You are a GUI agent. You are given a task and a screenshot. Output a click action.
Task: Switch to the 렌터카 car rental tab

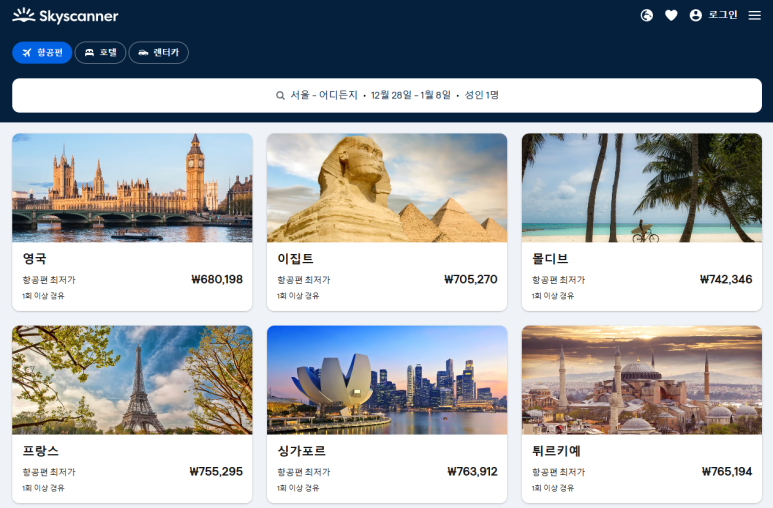pos(159,52)
